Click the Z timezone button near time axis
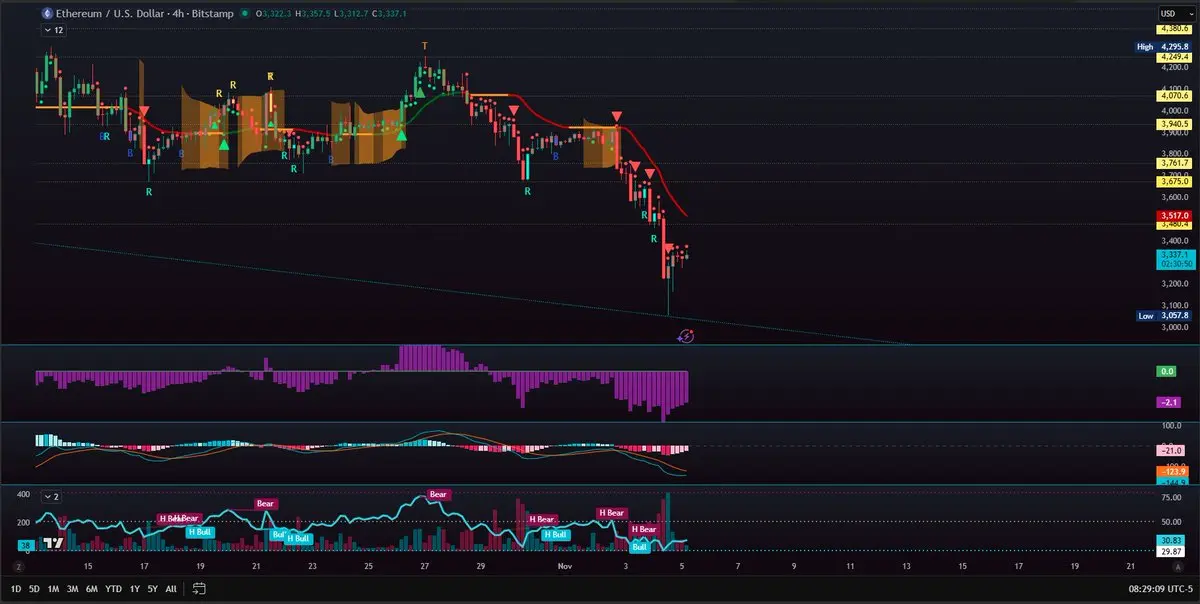This screenshot has height=604, width=1200. 17,565
